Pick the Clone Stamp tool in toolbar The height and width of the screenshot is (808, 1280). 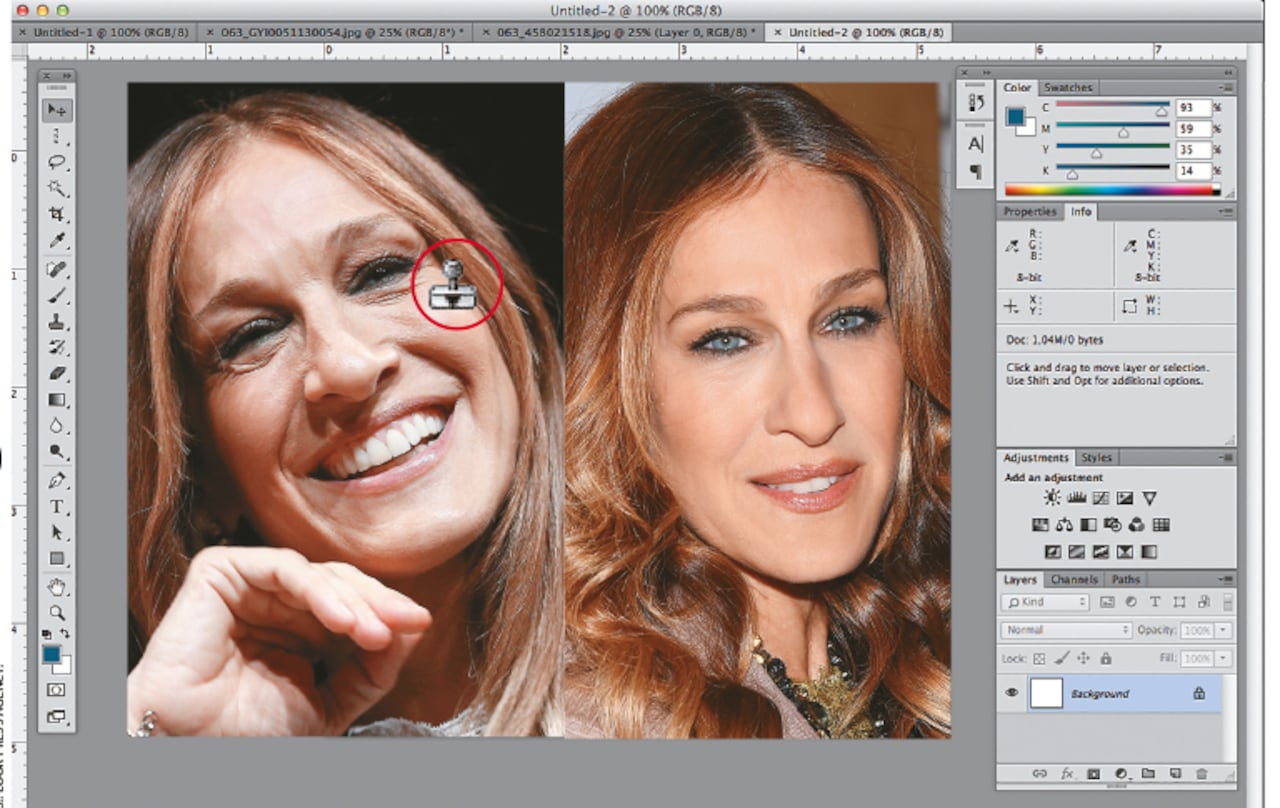pyautogui.click(x=57, y=322)
